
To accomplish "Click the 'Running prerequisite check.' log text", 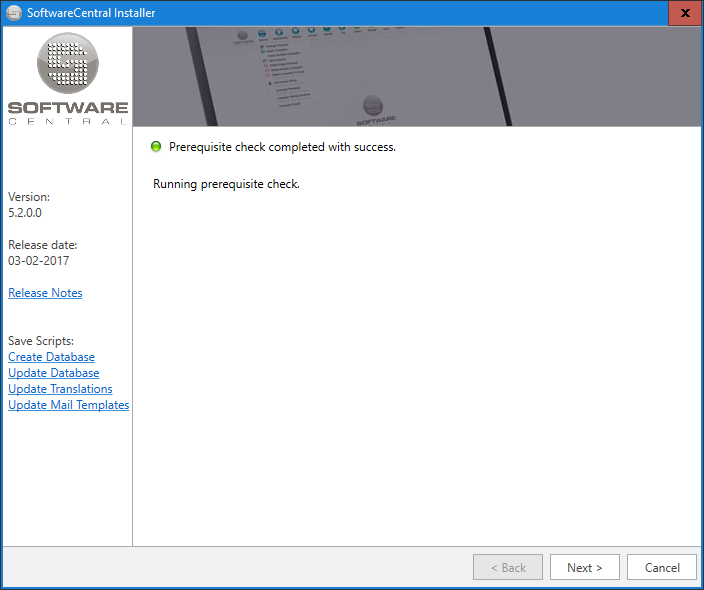I will click(226, 184).
